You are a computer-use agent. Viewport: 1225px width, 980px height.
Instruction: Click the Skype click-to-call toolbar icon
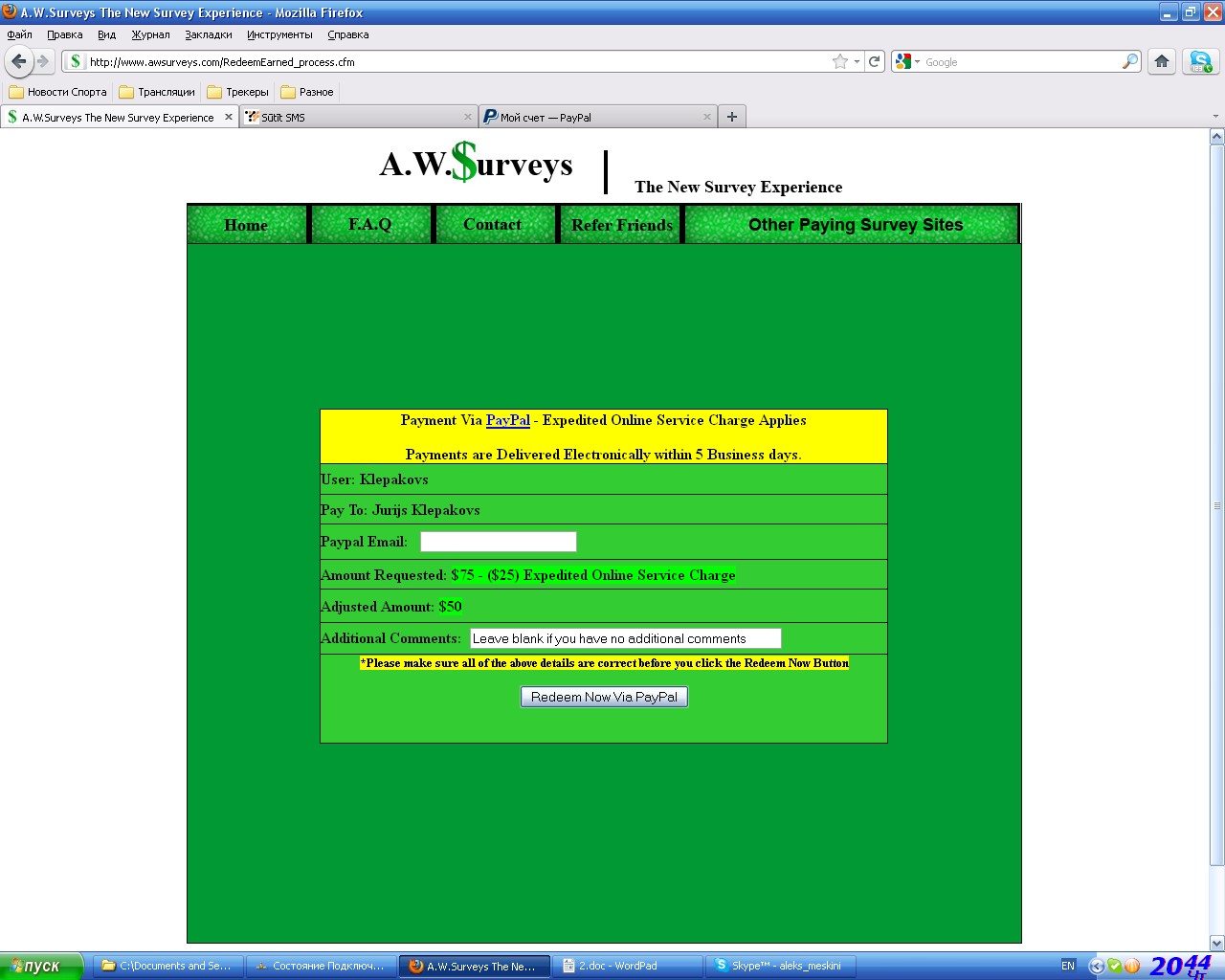1200,61
